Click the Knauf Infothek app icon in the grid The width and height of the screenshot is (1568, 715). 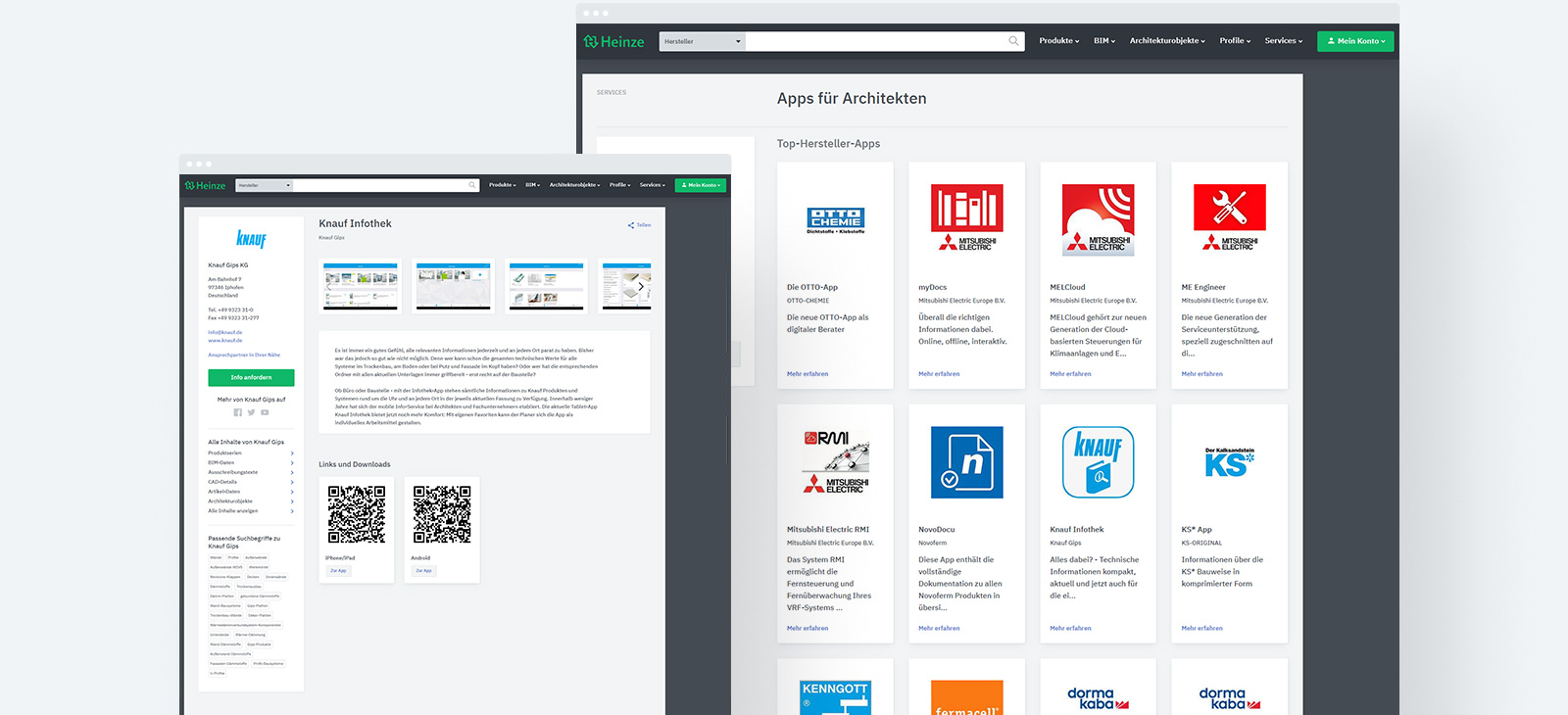pos(1099,462)
